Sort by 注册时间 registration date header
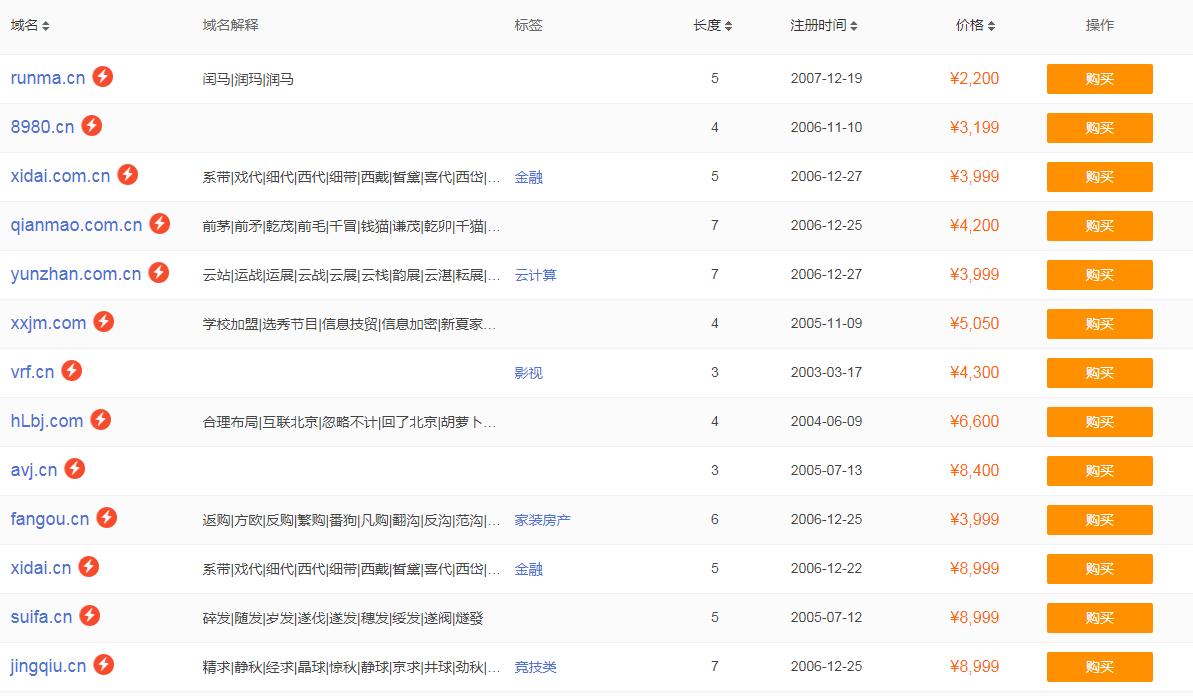The image size is (1193, 696). pyautogui.click(x=823, y=25)
